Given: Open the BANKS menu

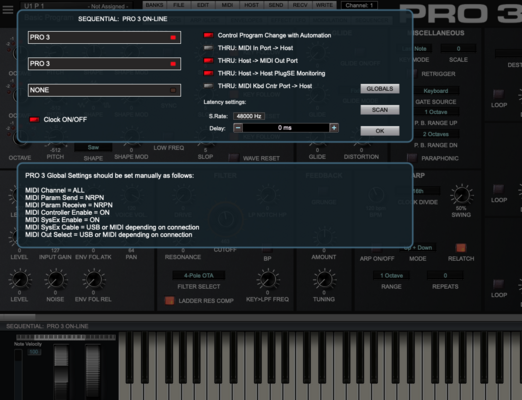Looking at the screenshot, I should (x=154, y=5).
